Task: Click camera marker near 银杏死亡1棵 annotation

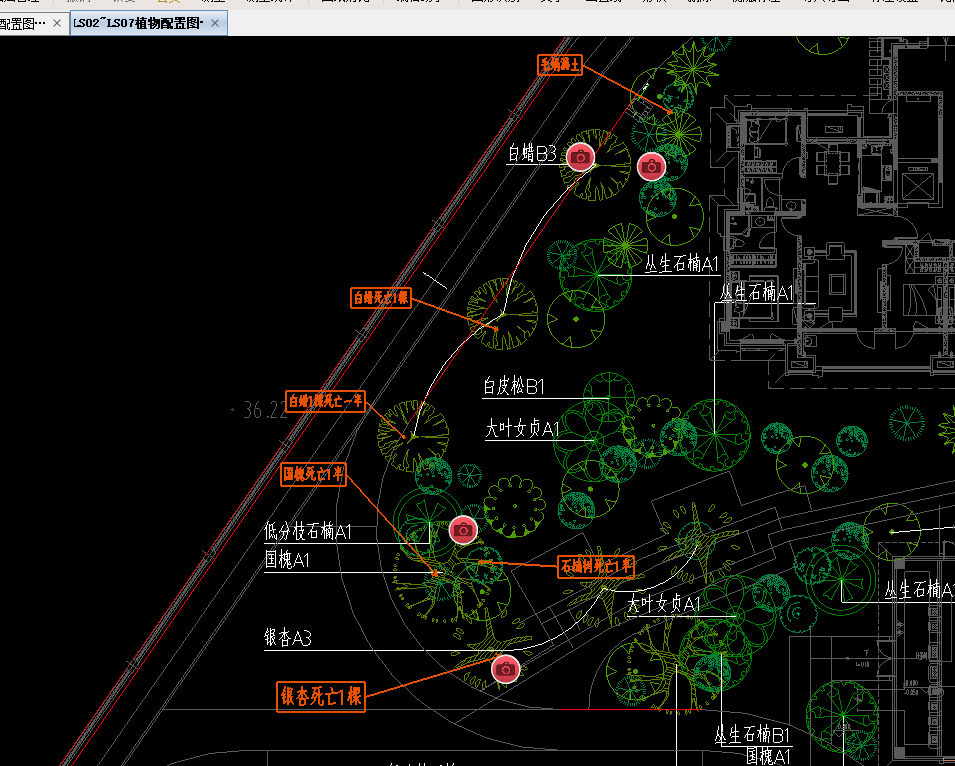Action: pos(506,668)
